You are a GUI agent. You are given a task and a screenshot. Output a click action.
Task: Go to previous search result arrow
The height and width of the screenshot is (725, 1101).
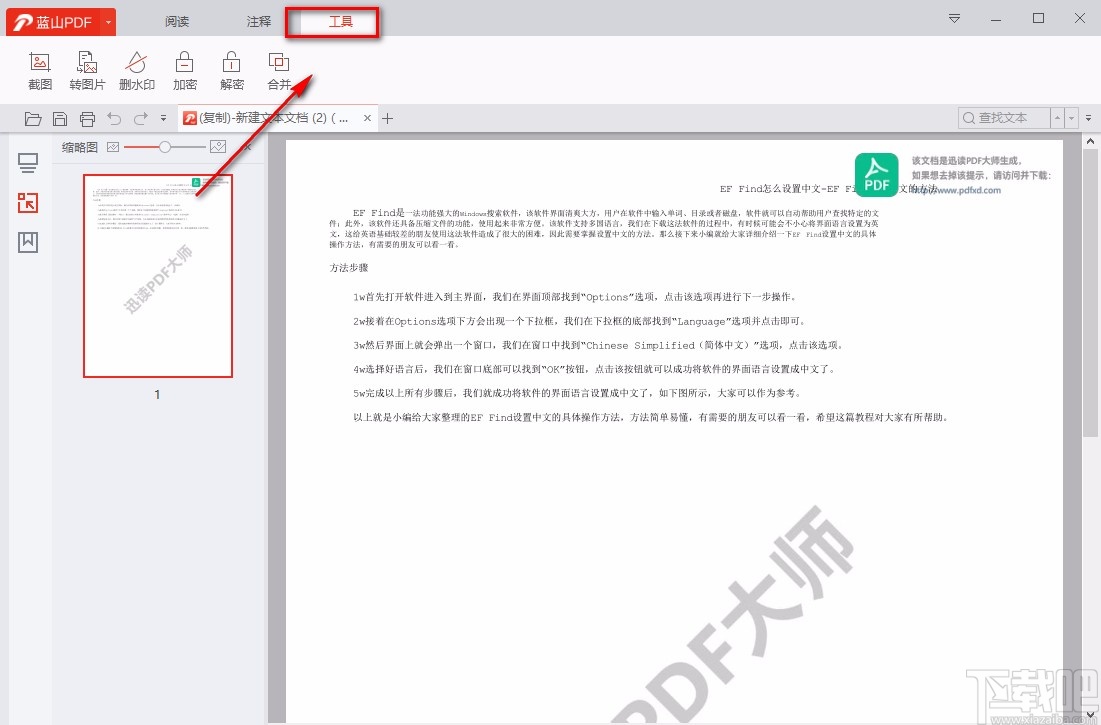[1057, 118]
